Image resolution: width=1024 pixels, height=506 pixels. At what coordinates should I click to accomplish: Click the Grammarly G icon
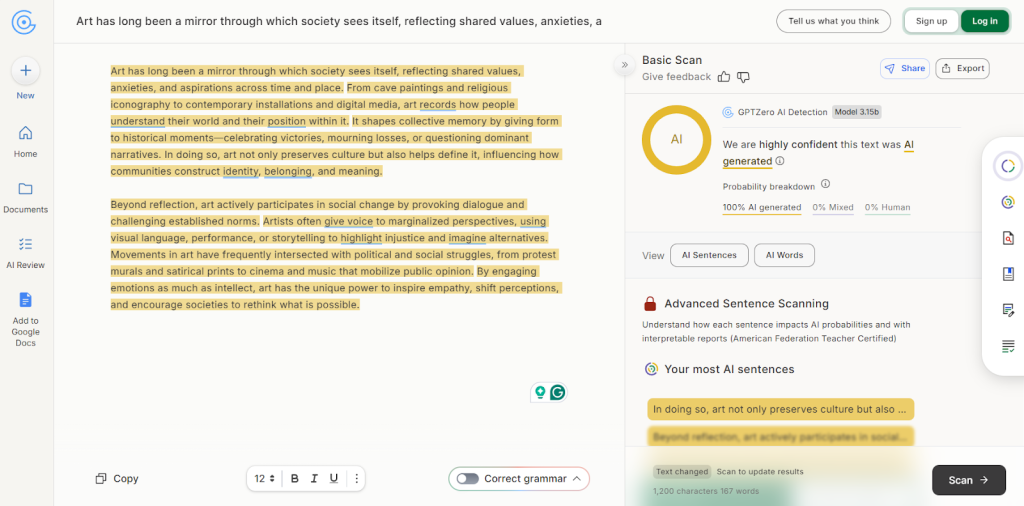click(558, 392)
